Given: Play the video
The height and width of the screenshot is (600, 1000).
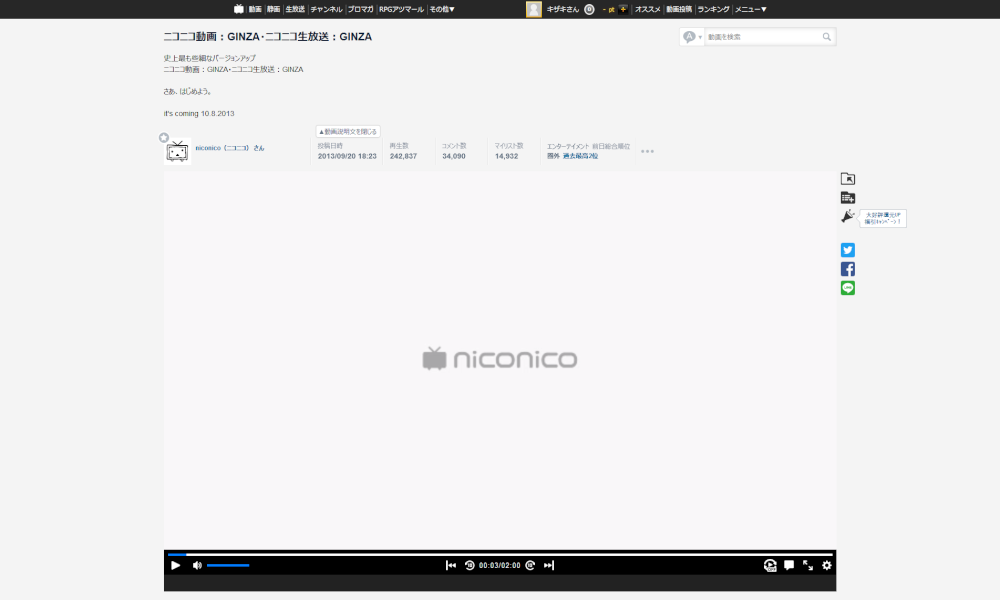Looking at the screenshot, I should pyautogui.click(x=176, y=566).
